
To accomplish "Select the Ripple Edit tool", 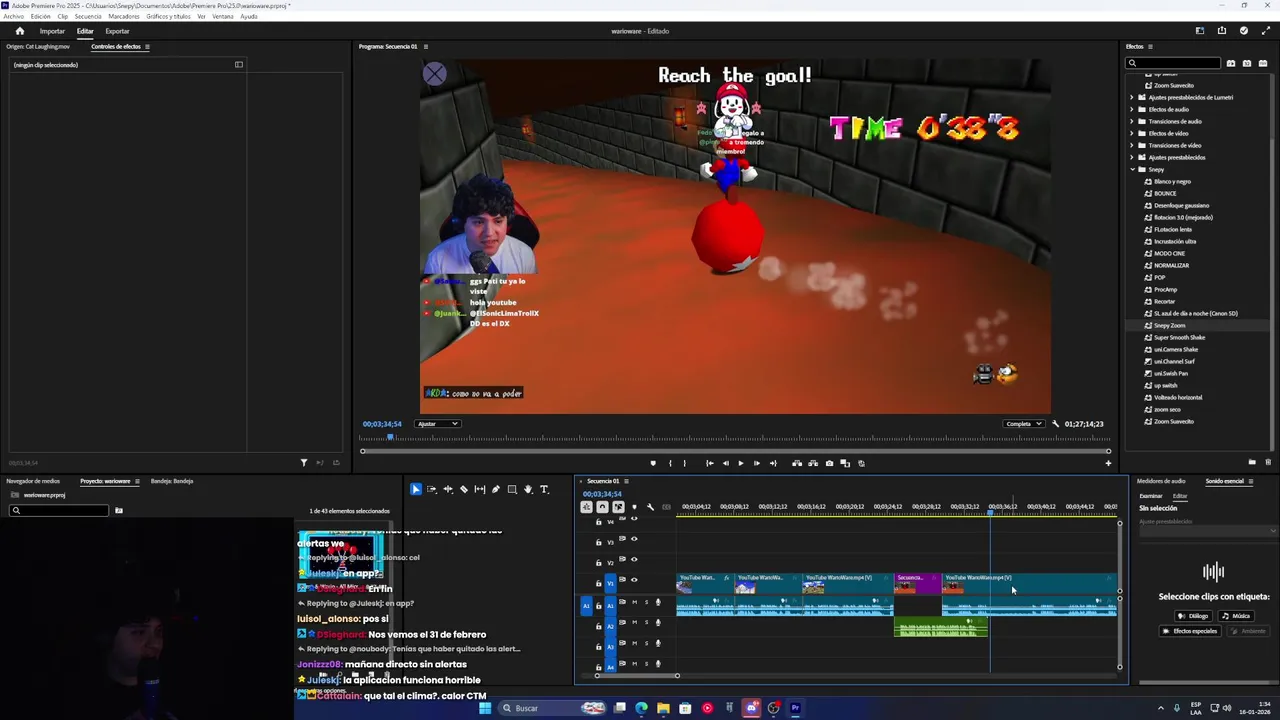I will [x=448, y=489].
